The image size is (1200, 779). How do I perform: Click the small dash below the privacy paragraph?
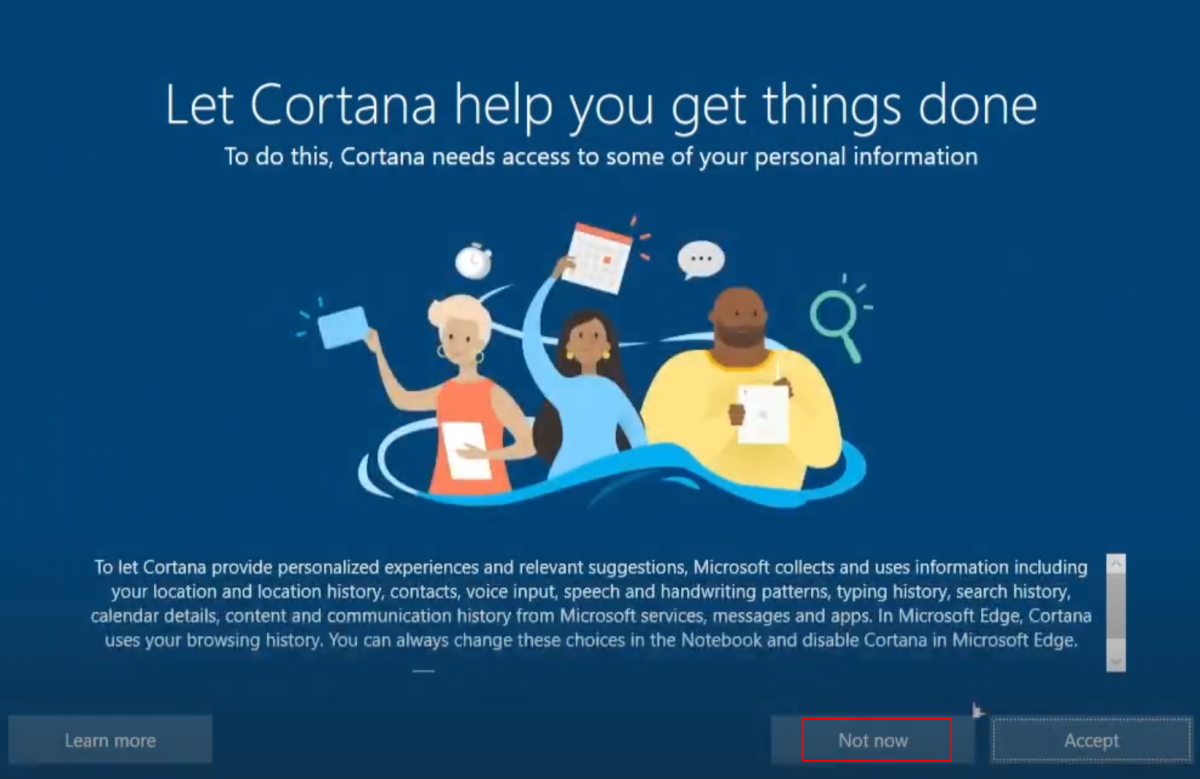[424, 671]
